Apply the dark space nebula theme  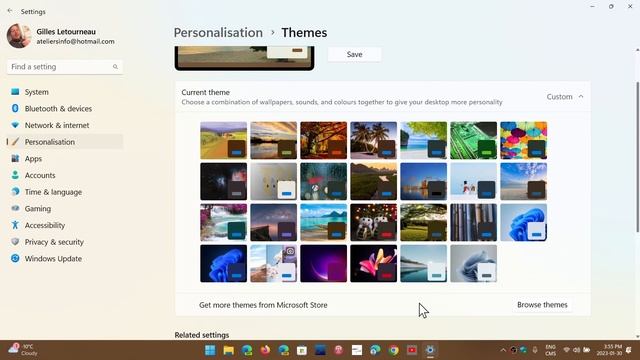[223, 182]
